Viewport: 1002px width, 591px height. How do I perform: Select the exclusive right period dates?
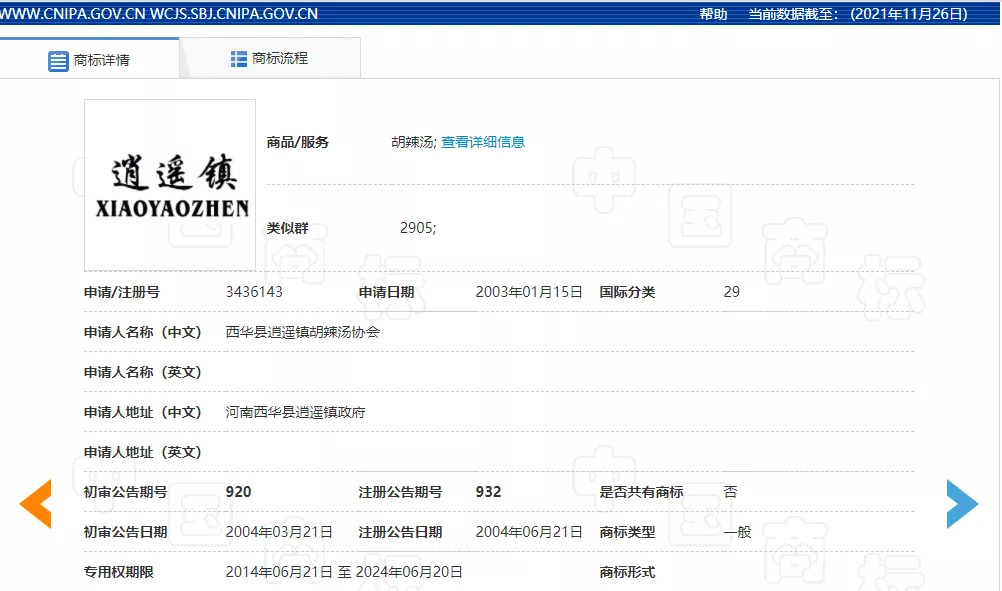pyautogui.click(x=344, y=572)
